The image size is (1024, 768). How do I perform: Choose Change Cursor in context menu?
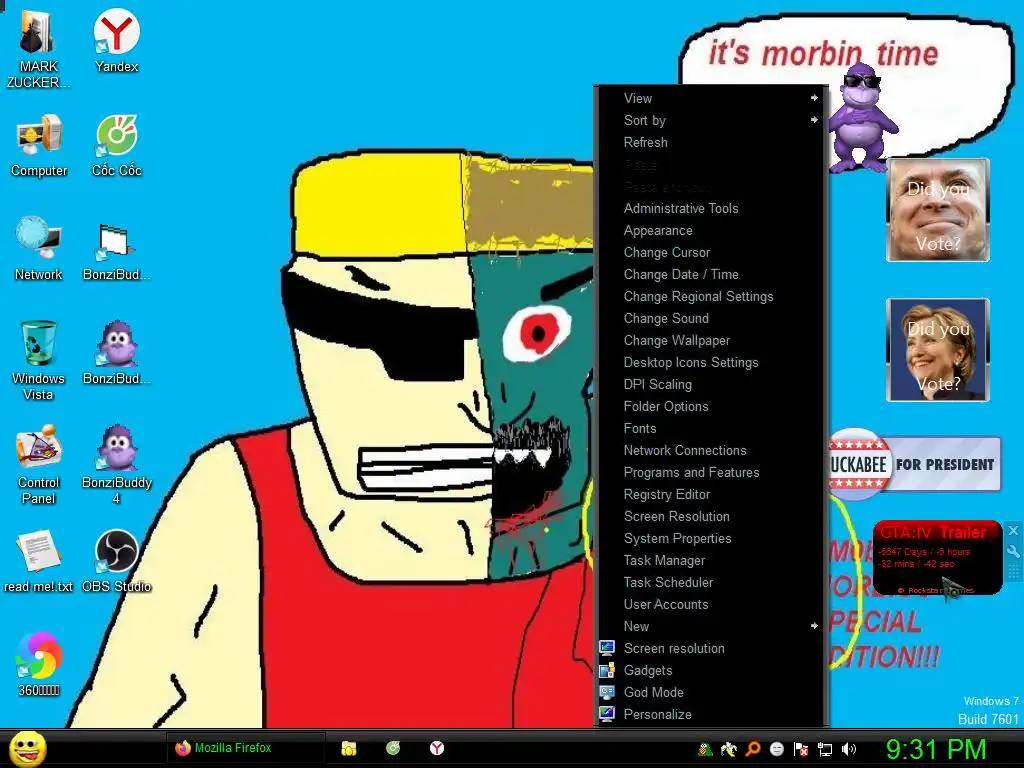click(x=712, y=252)
